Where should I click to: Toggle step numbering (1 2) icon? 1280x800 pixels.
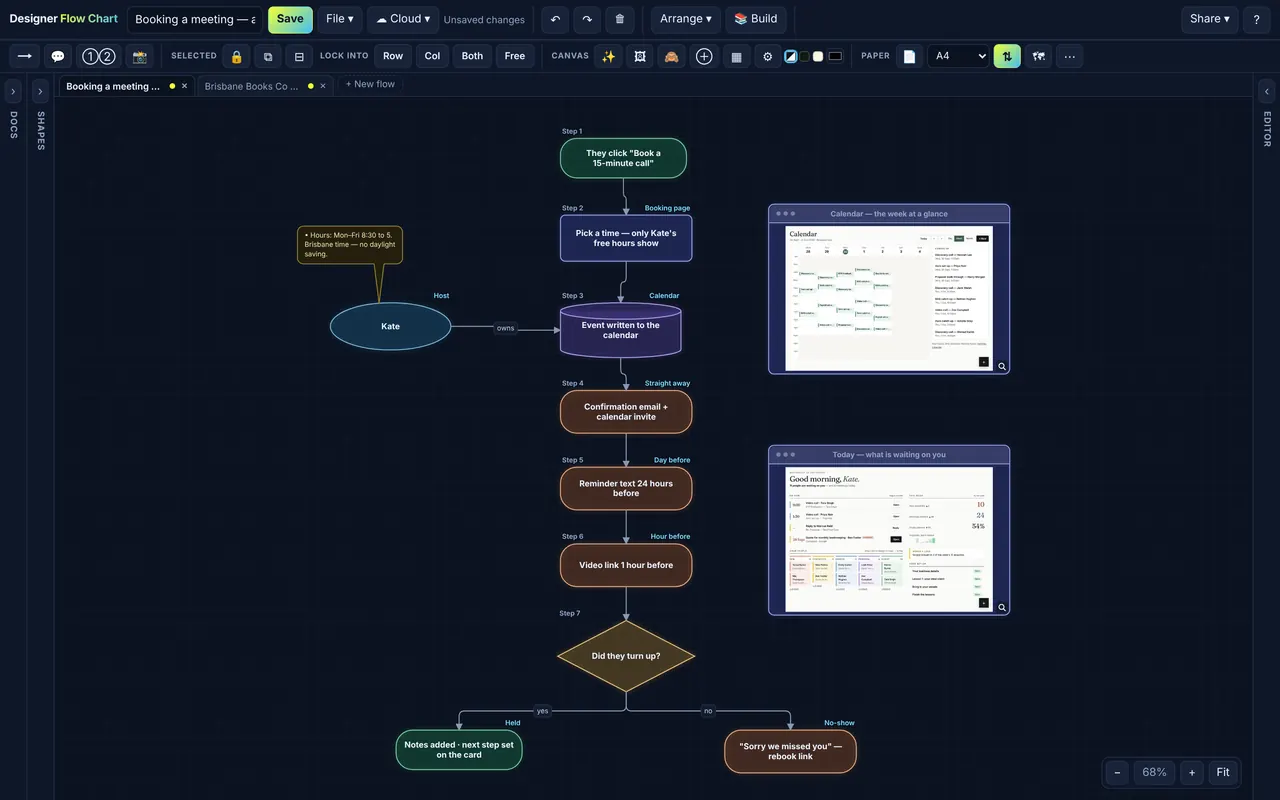point(98,56)
